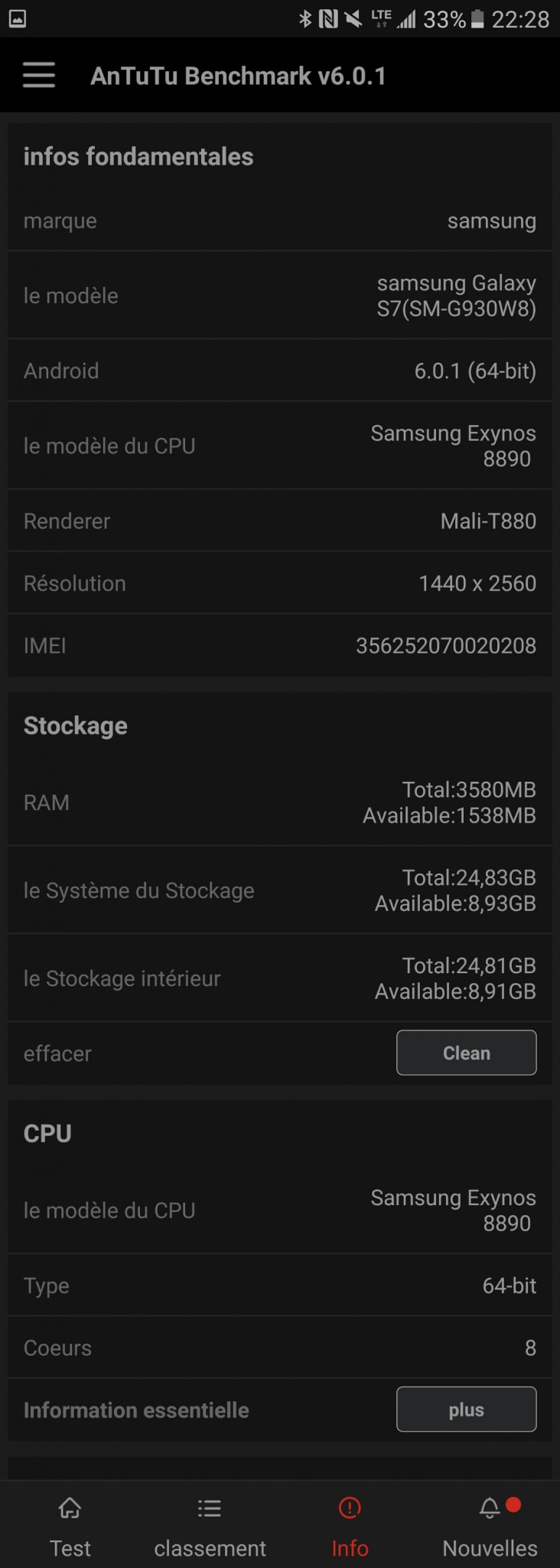Switch to the Nouvelles tab label
Image resolution: width=560 pixels, height=1568 pixels.
click(x=490, y=1548)
